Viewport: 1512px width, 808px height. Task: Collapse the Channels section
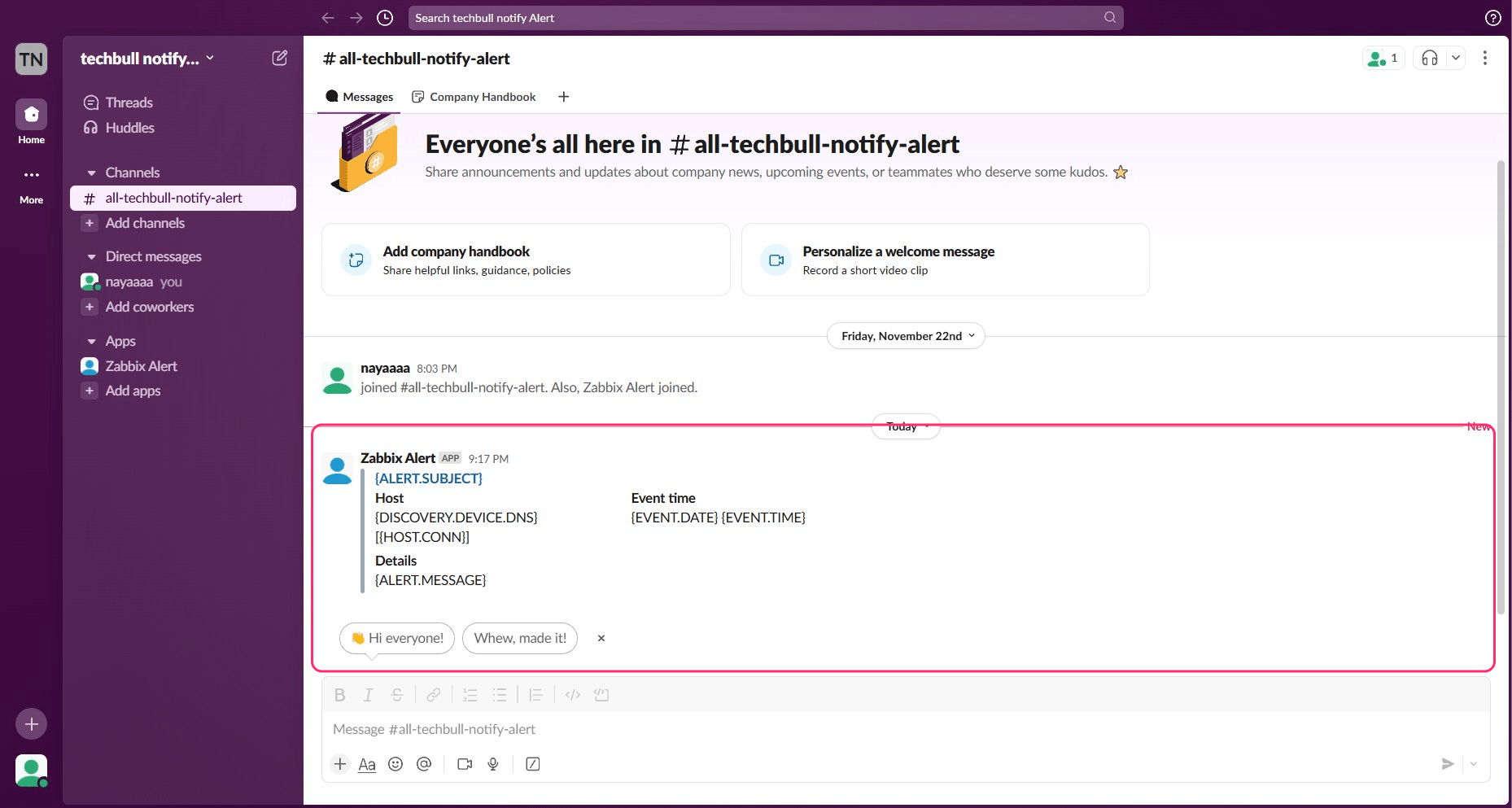click(92, 173)
